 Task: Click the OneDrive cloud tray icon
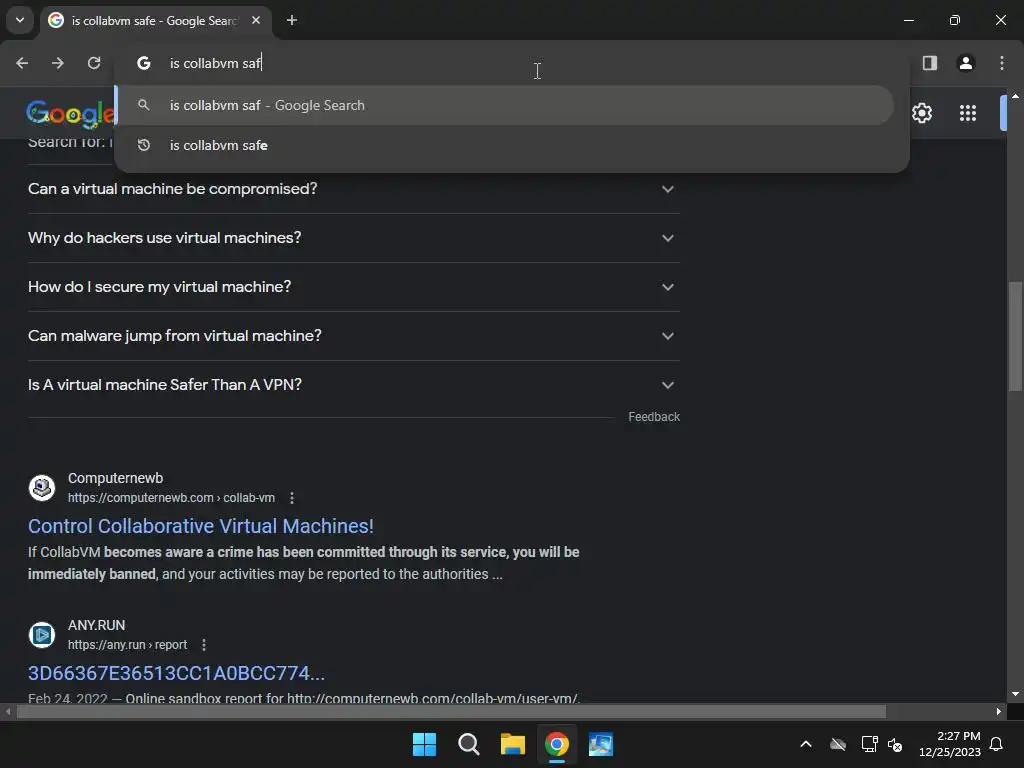tap(838, 744)
